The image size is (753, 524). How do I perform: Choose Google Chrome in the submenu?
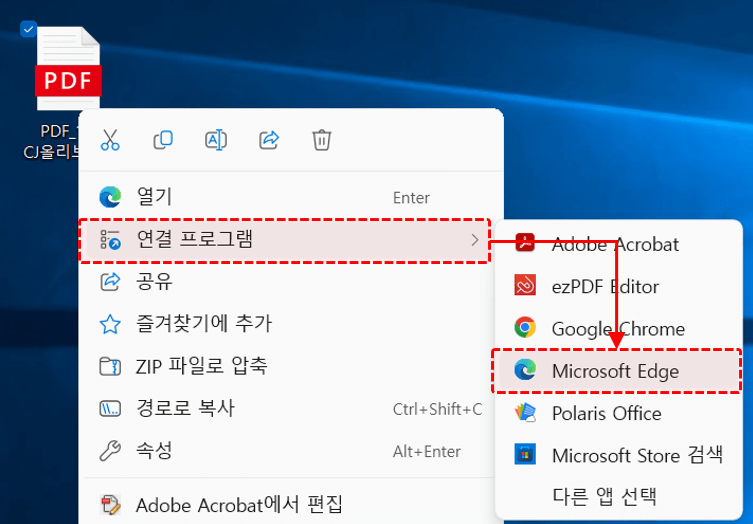coord(618,329)
